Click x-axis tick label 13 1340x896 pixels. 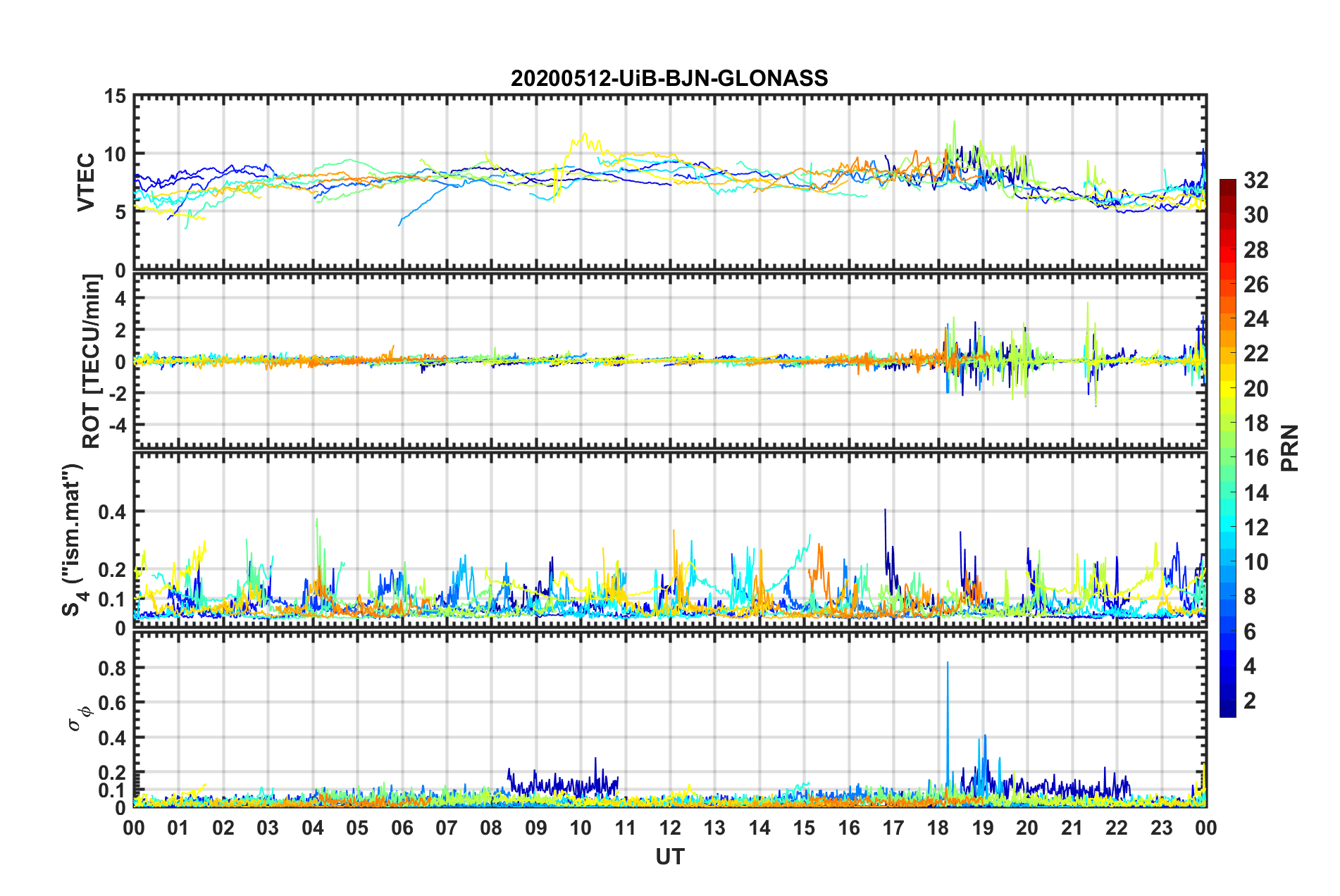(714, 828)
